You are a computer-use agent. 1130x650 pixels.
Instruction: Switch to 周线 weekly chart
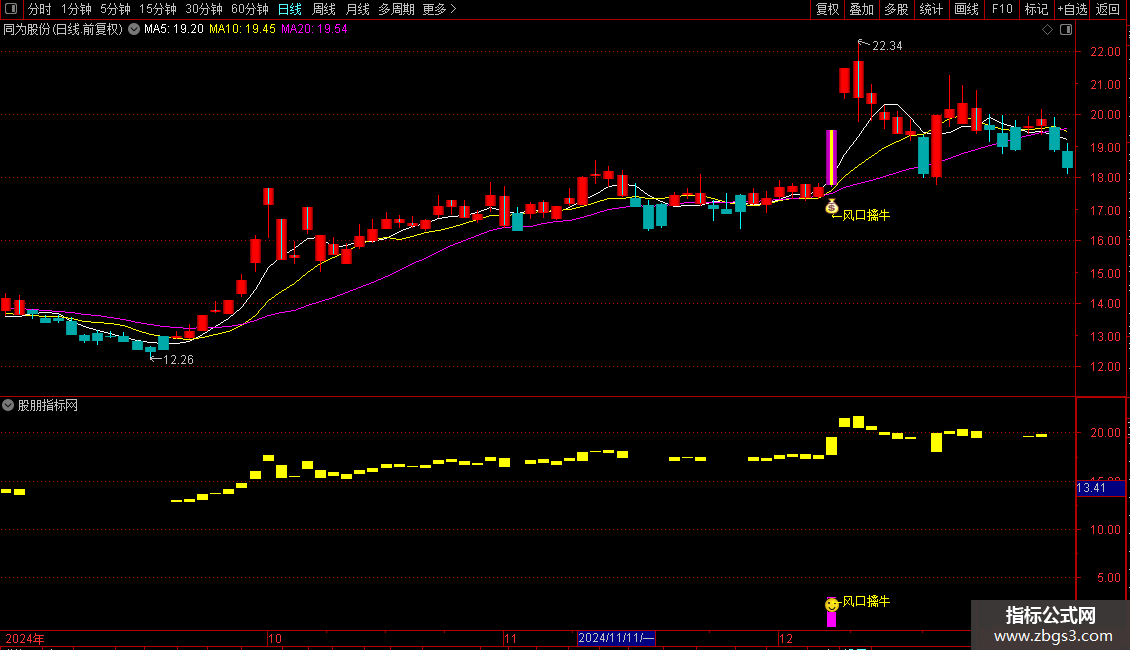pos(324,9)
